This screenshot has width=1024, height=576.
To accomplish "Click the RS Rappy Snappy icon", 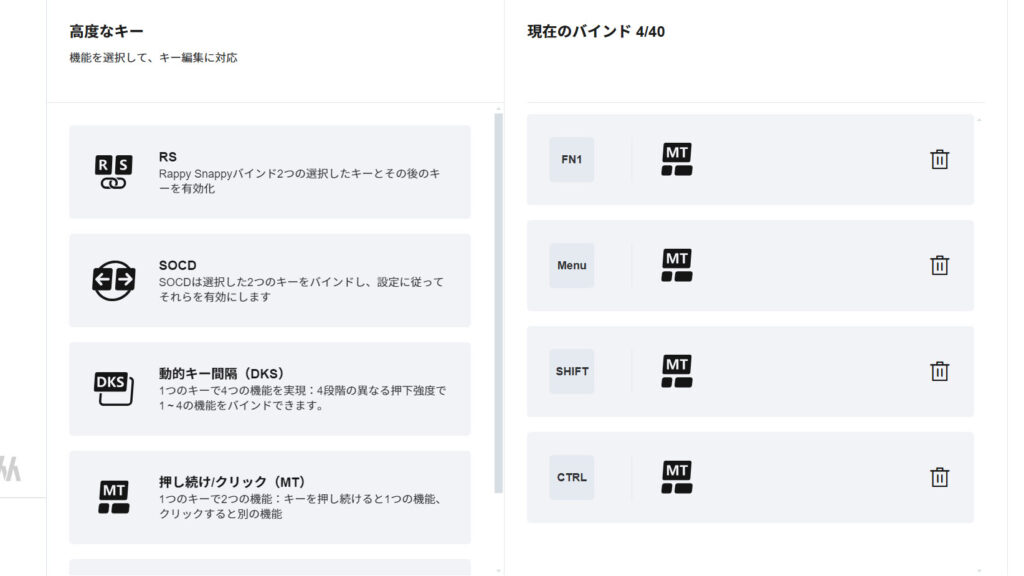I will click(113, 172).
